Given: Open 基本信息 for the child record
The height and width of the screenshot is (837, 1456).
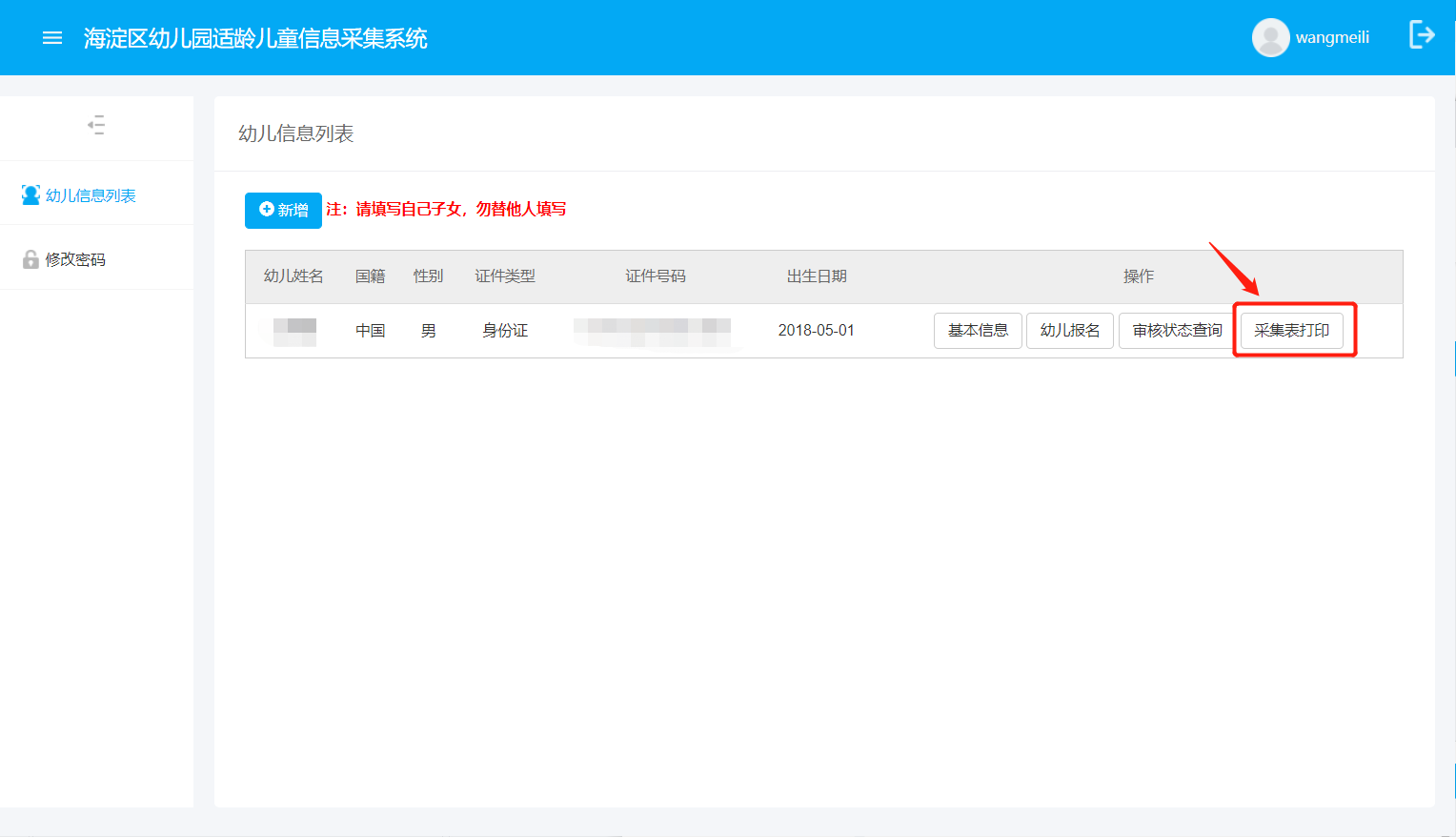Looking at the screenshot, I should (978, 331).
